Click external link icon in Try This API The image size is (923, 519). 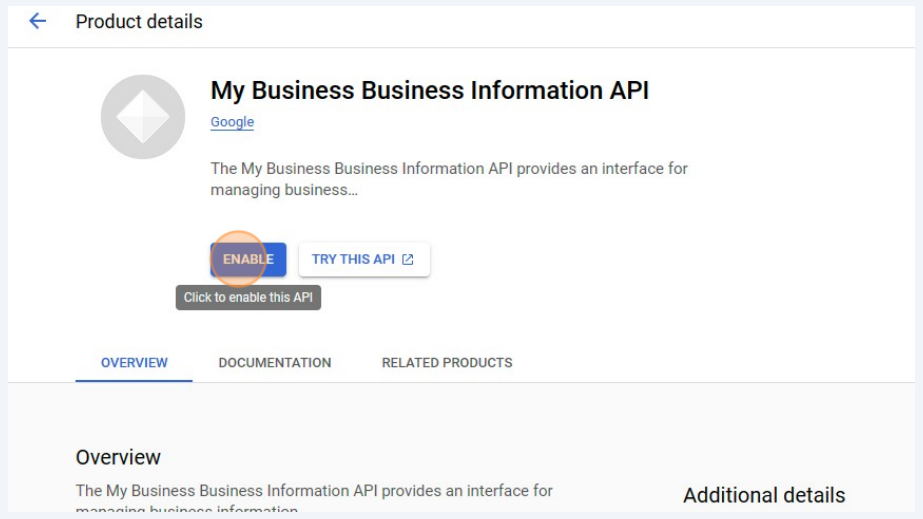click(407, 260)
